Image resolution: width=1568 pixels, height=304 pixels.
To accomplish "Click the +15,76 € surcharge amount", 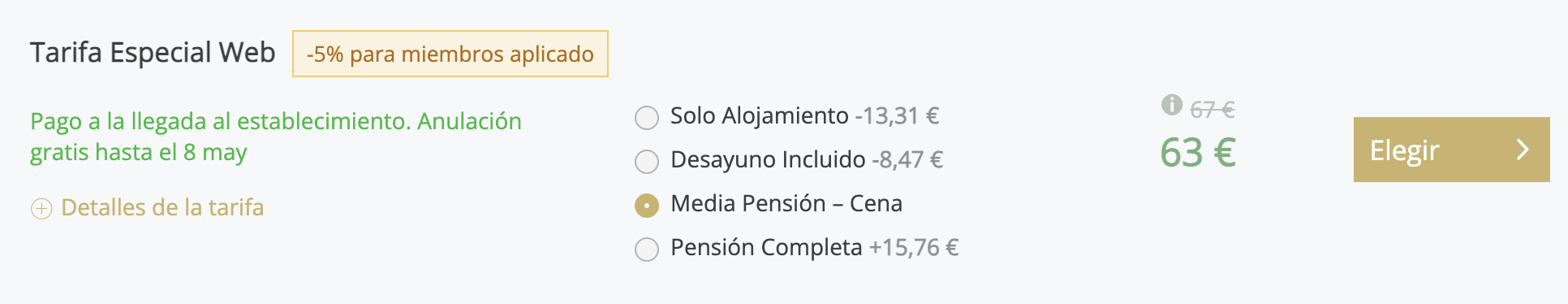I will coord(914,247).
